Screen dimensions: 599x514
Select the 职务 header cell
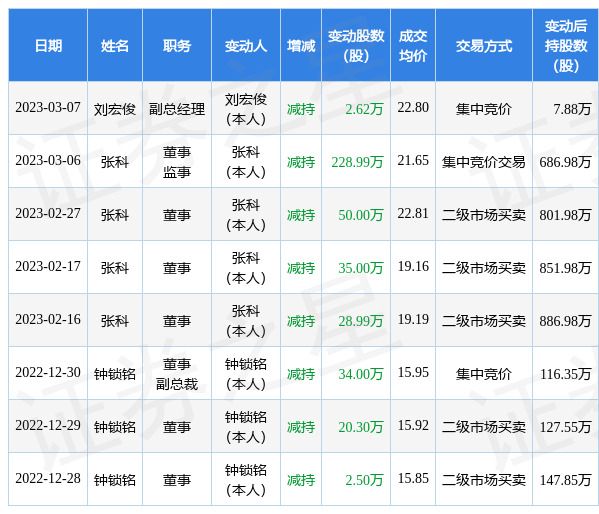point(176,45)
